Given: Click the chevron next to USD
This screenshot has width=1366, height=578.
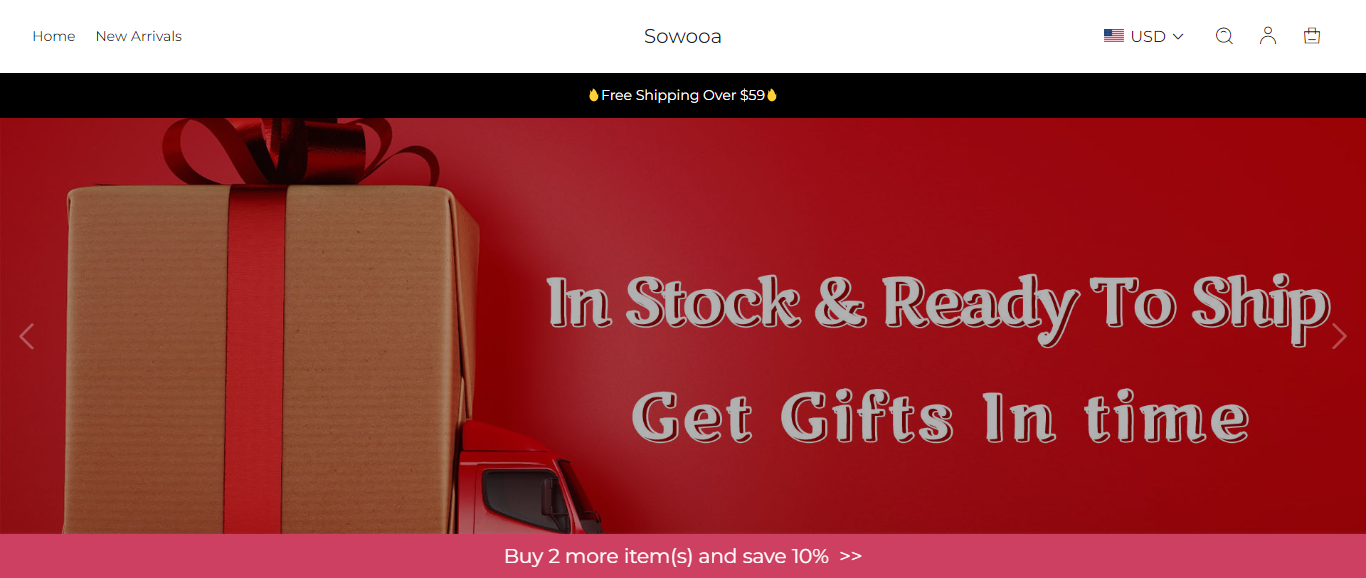Looking at the screenshot, I should click(1178, 37).
